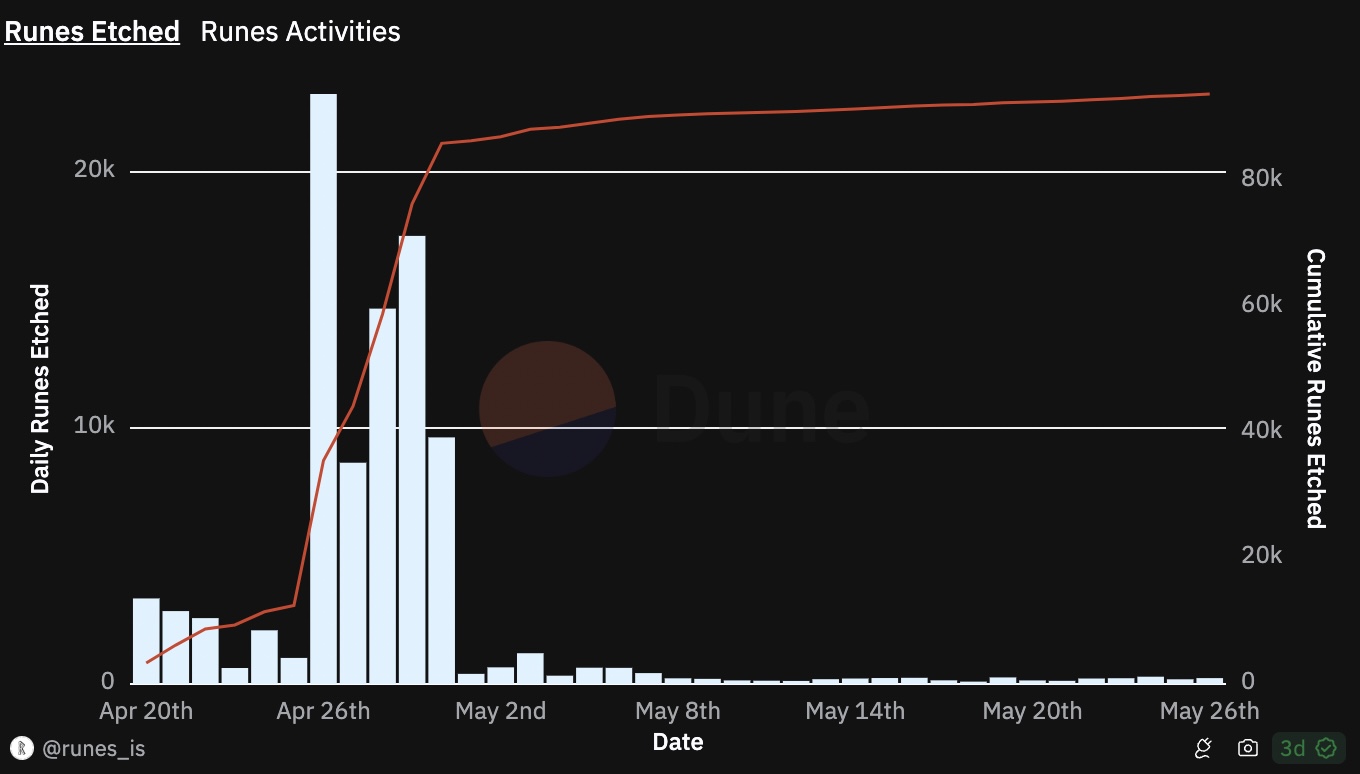
Task: Click the Cumulative Runes Etched axis title
Action: point(1315,389)
